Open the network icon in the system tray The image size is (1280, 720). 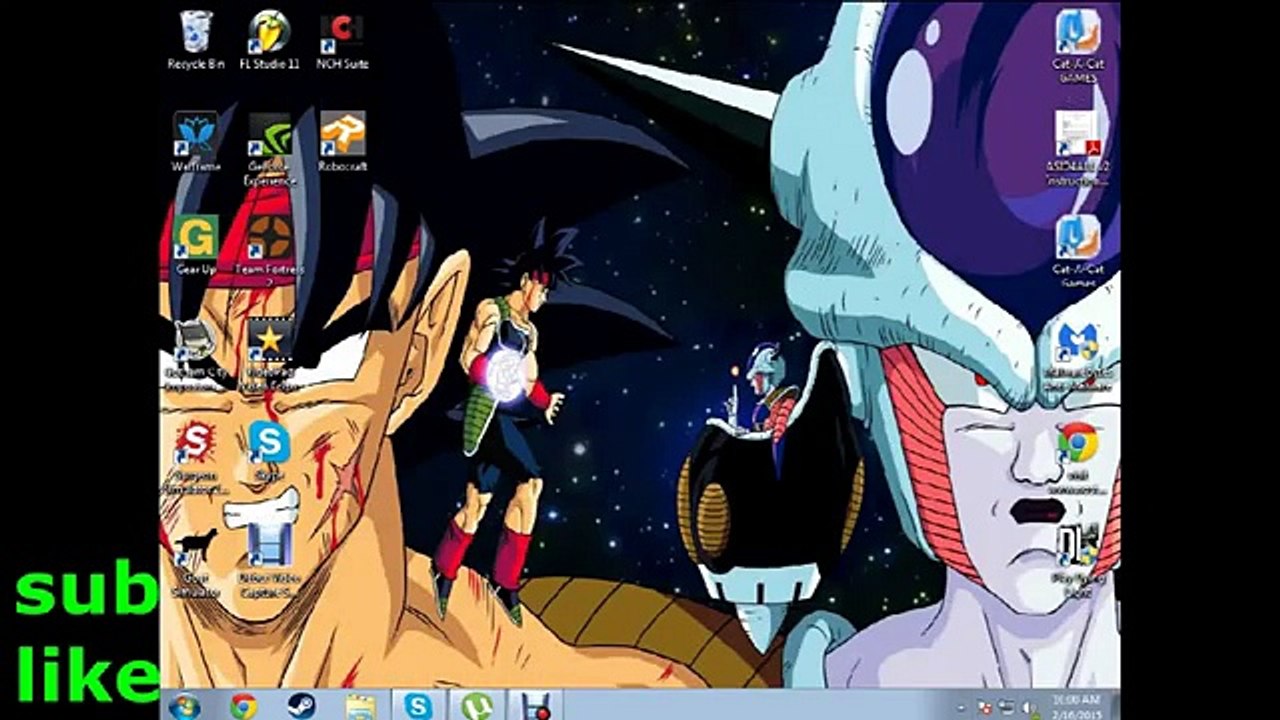1007,707
